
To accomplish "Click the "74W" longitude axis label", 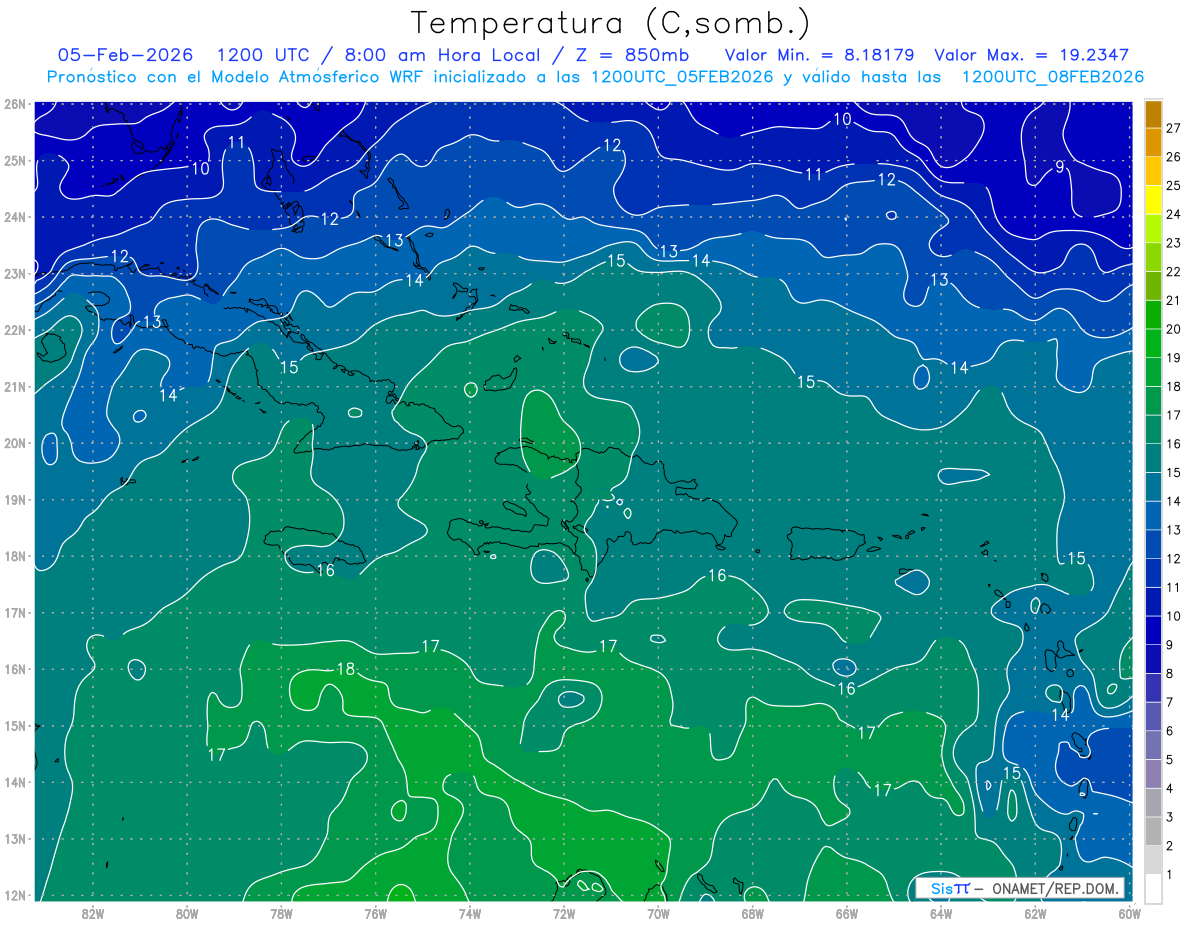I will 470,914.
